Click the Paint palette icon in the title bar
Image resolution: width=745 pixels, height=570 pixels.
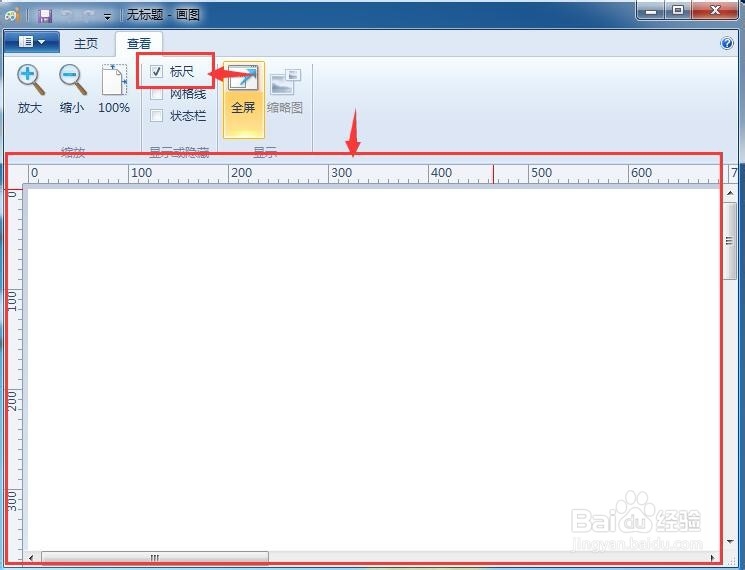point(12,15)
